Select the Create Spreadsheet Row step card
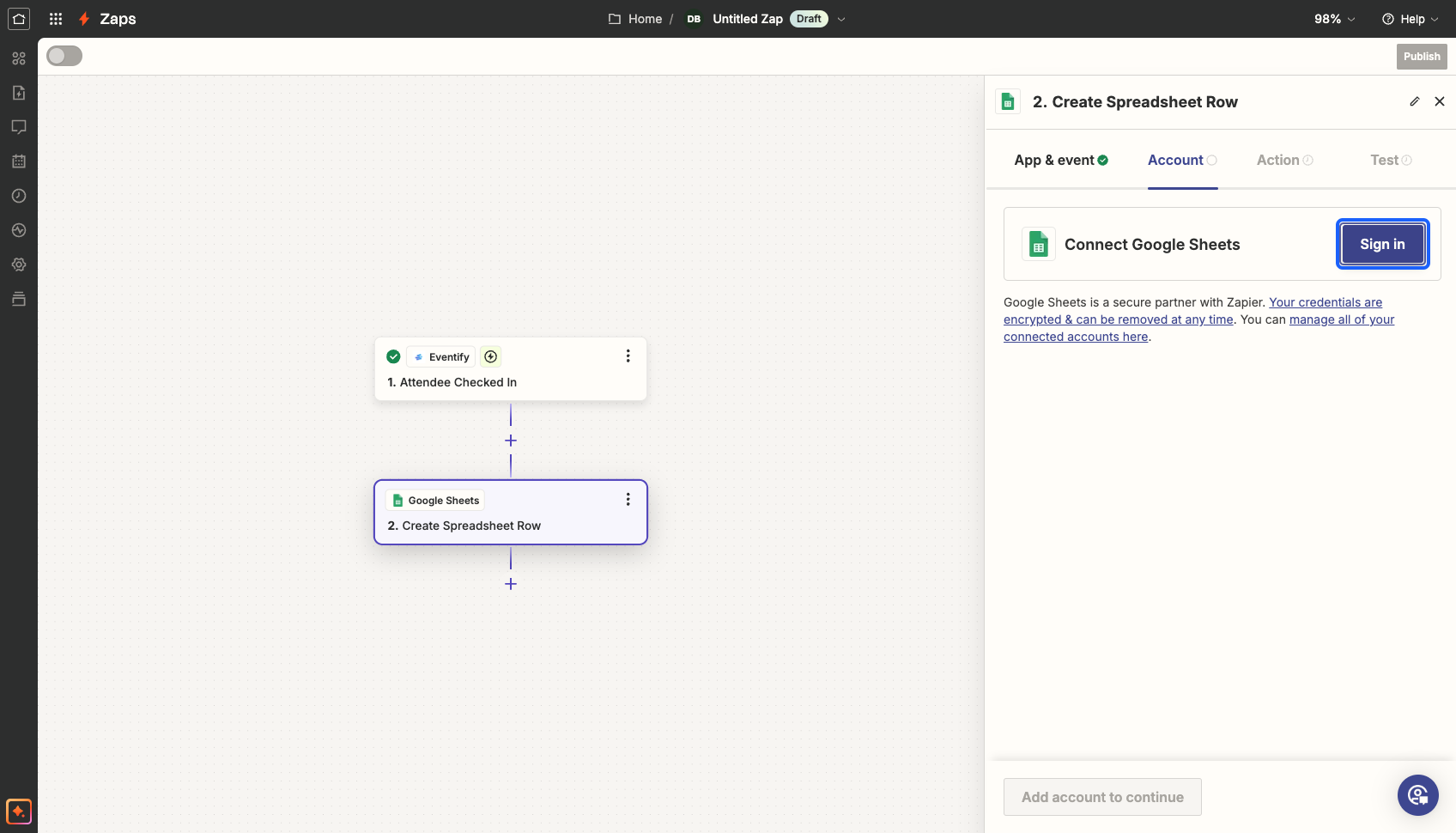 [511, 512]
